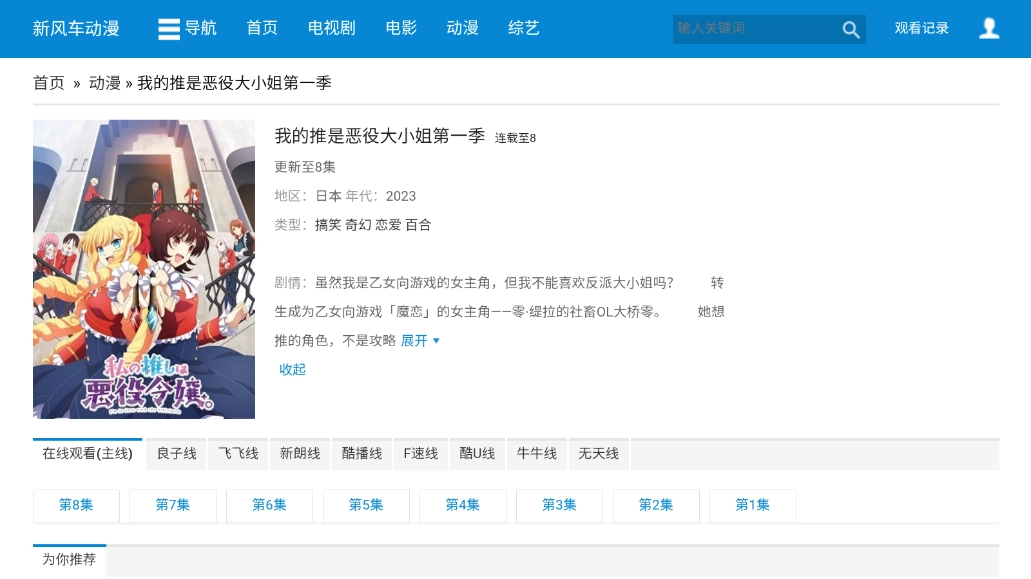
Task: Open 观看记录 watch history
Action: tap(921, 28)
